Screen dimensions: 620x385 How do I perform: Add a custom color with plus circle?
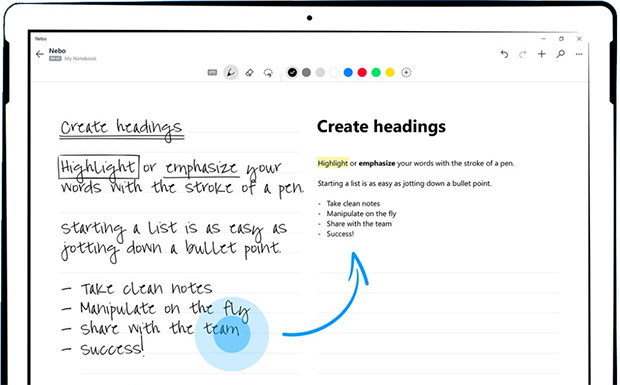pyautogui.click(x=406, y=72)
